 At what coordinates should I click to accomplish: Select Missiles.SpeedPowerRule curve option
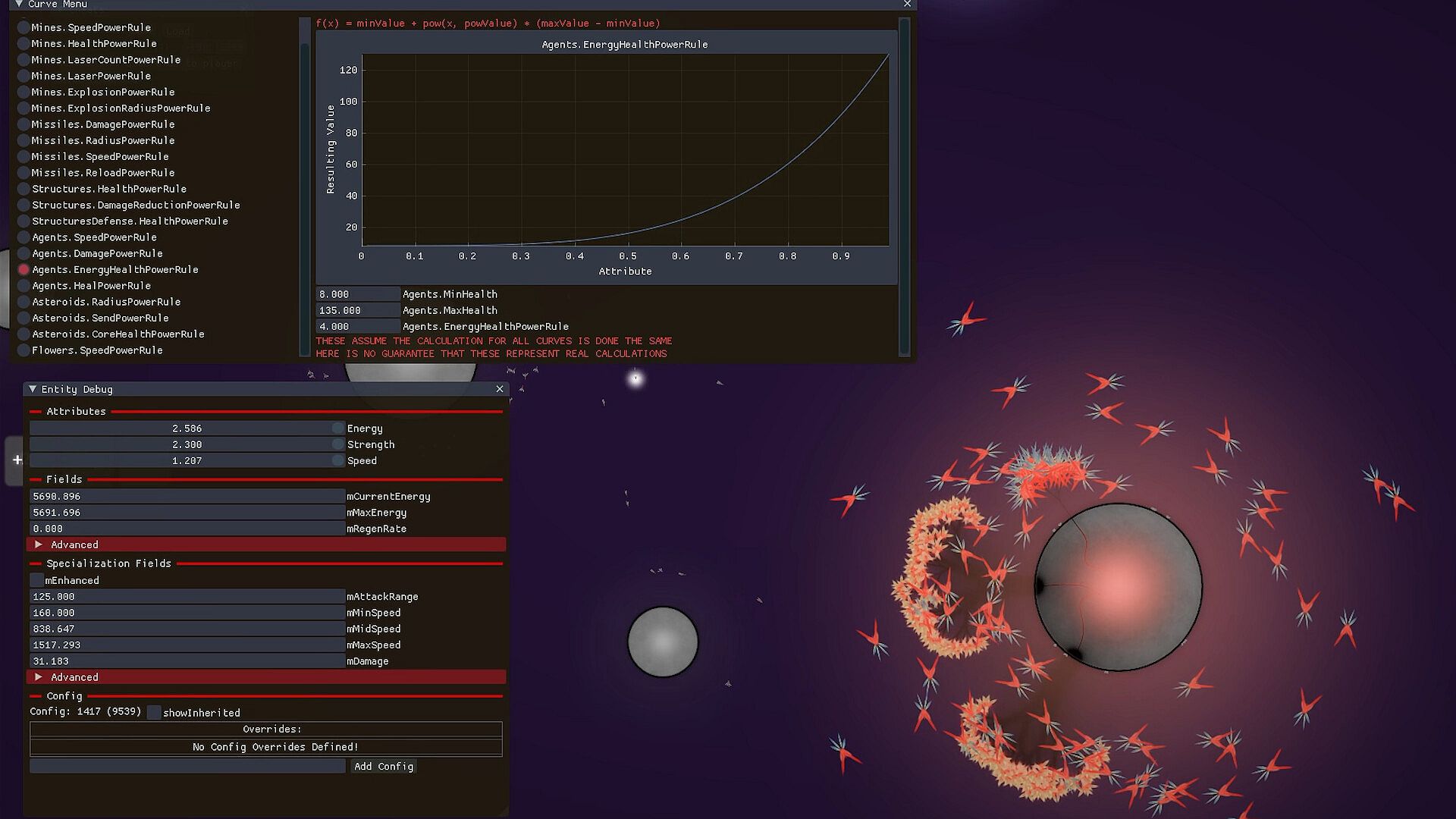pos(24,156)
